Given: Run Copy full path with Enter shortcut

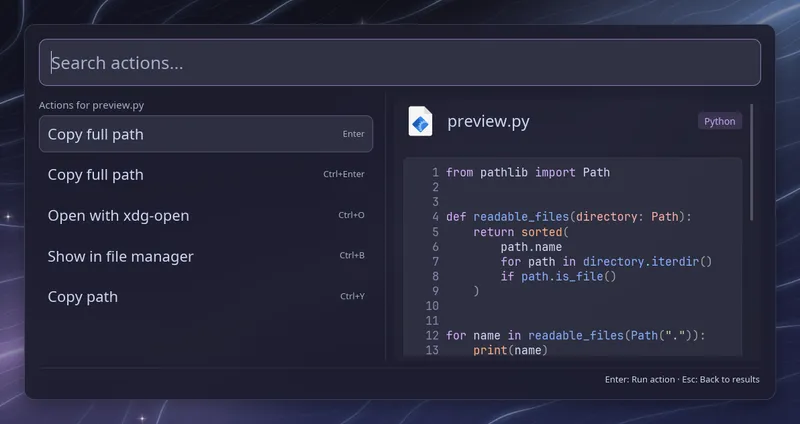Looking at the screenshot, I should [206, 134].
